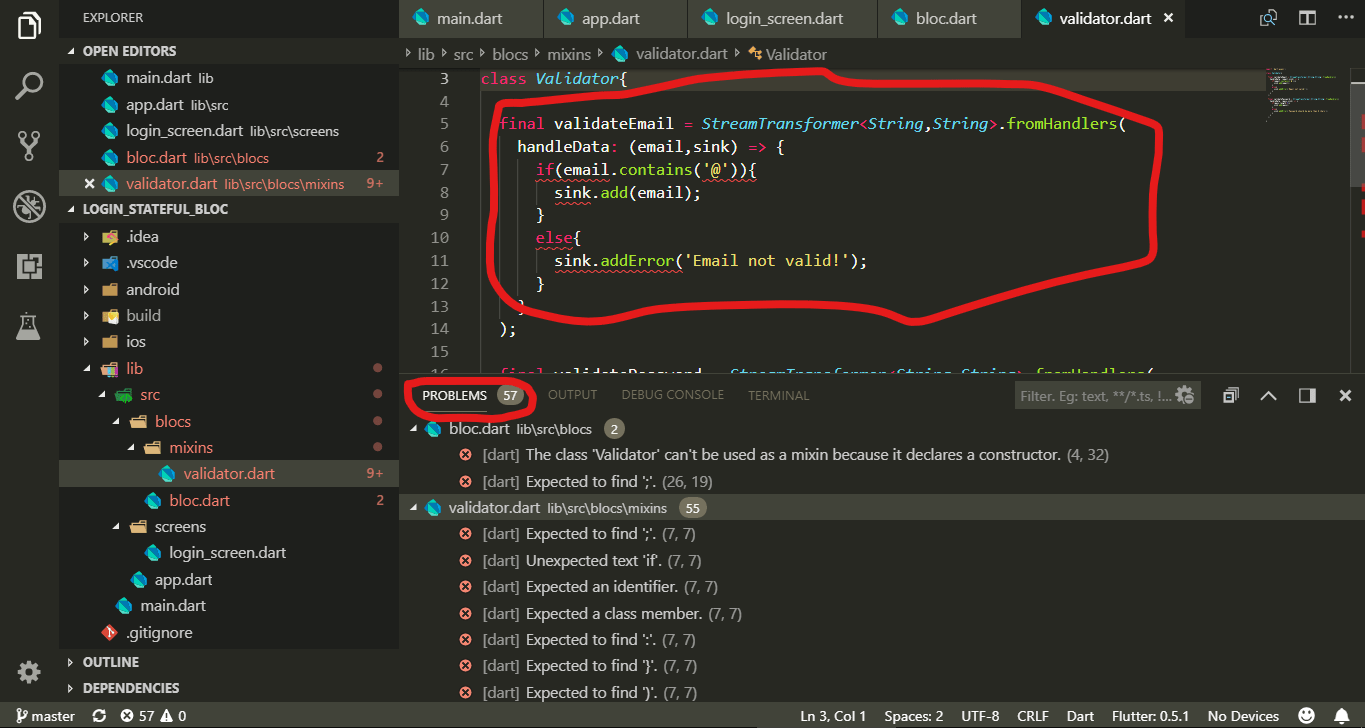This screenshot has height=728, width=1365.
Task: Open the Source Control view
Action: (x=29, y=146)
